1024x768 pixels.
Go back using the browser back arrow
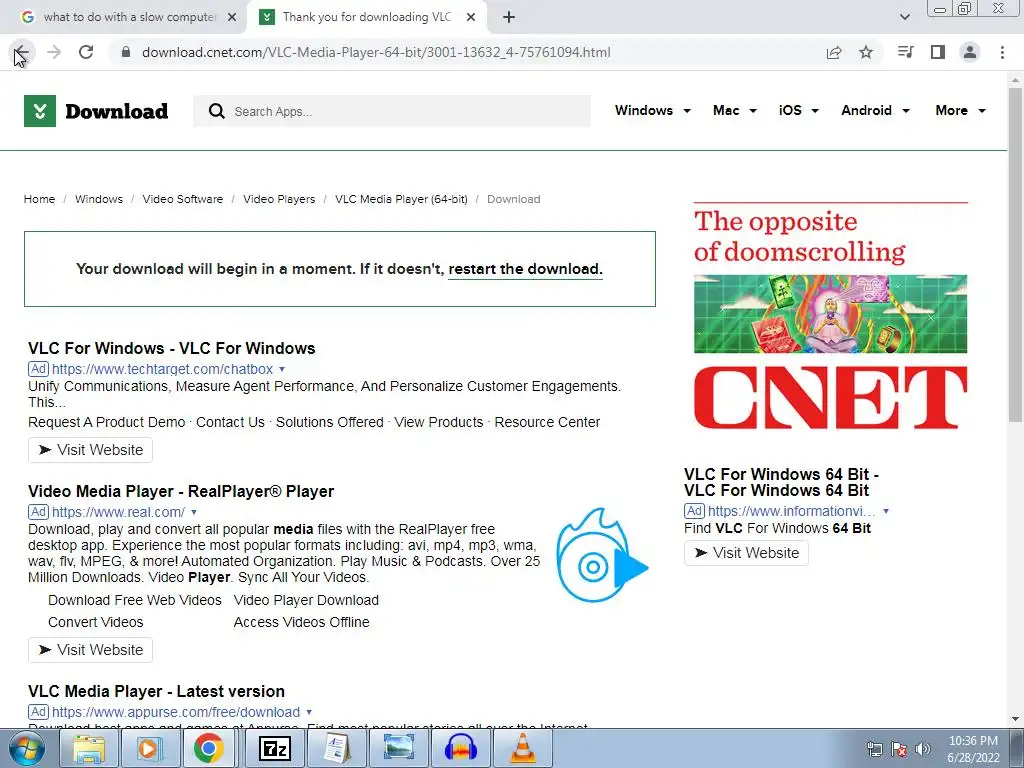point(22,52)
